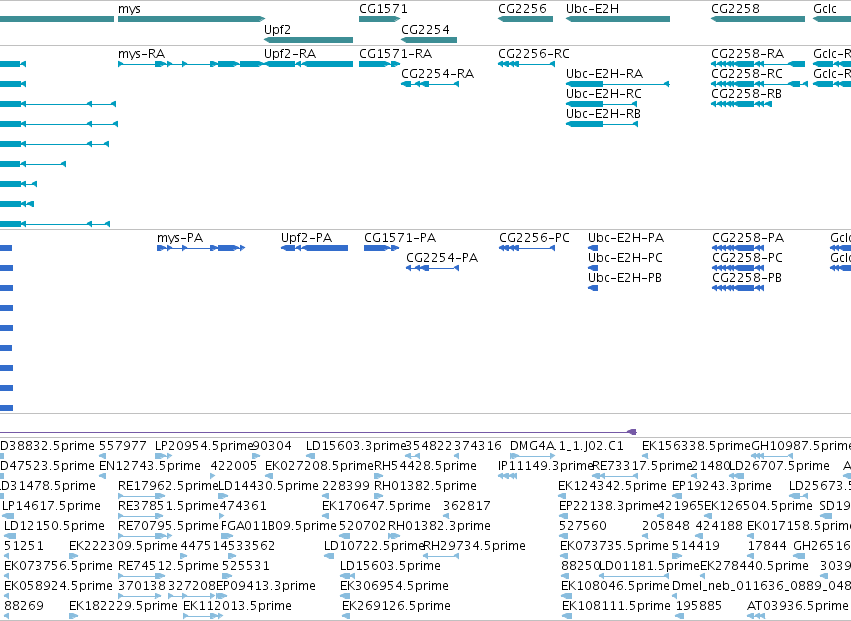This screenshot has height=621, width=851.
Task: Open EST EP19243.3prime label
Action: click(x=722, y=486)
